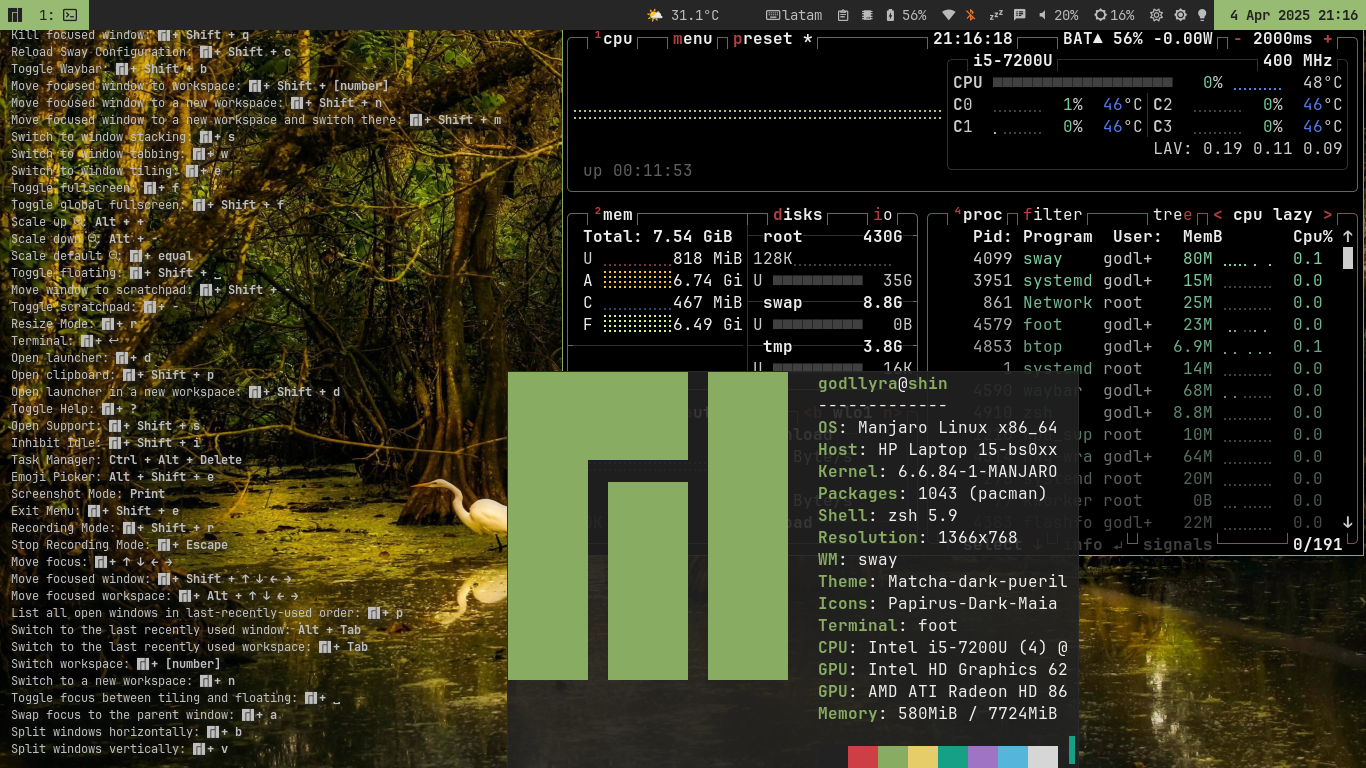Click right arrow next to cpu lazy sorting

(x=1327, y=214)
